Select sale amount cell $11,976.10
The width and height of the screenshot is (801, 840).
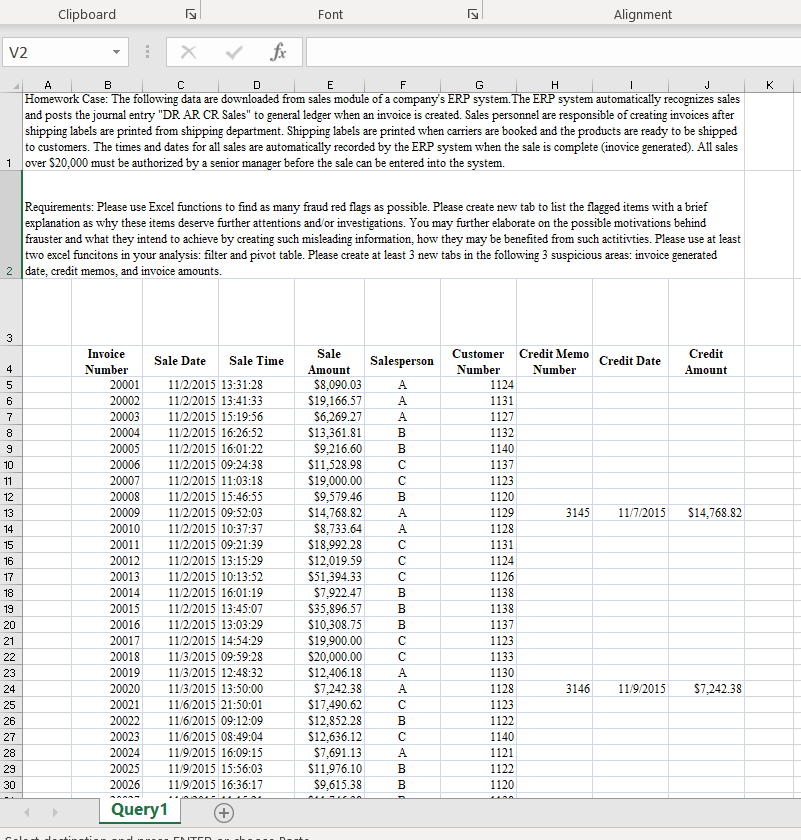coord(330,769)
